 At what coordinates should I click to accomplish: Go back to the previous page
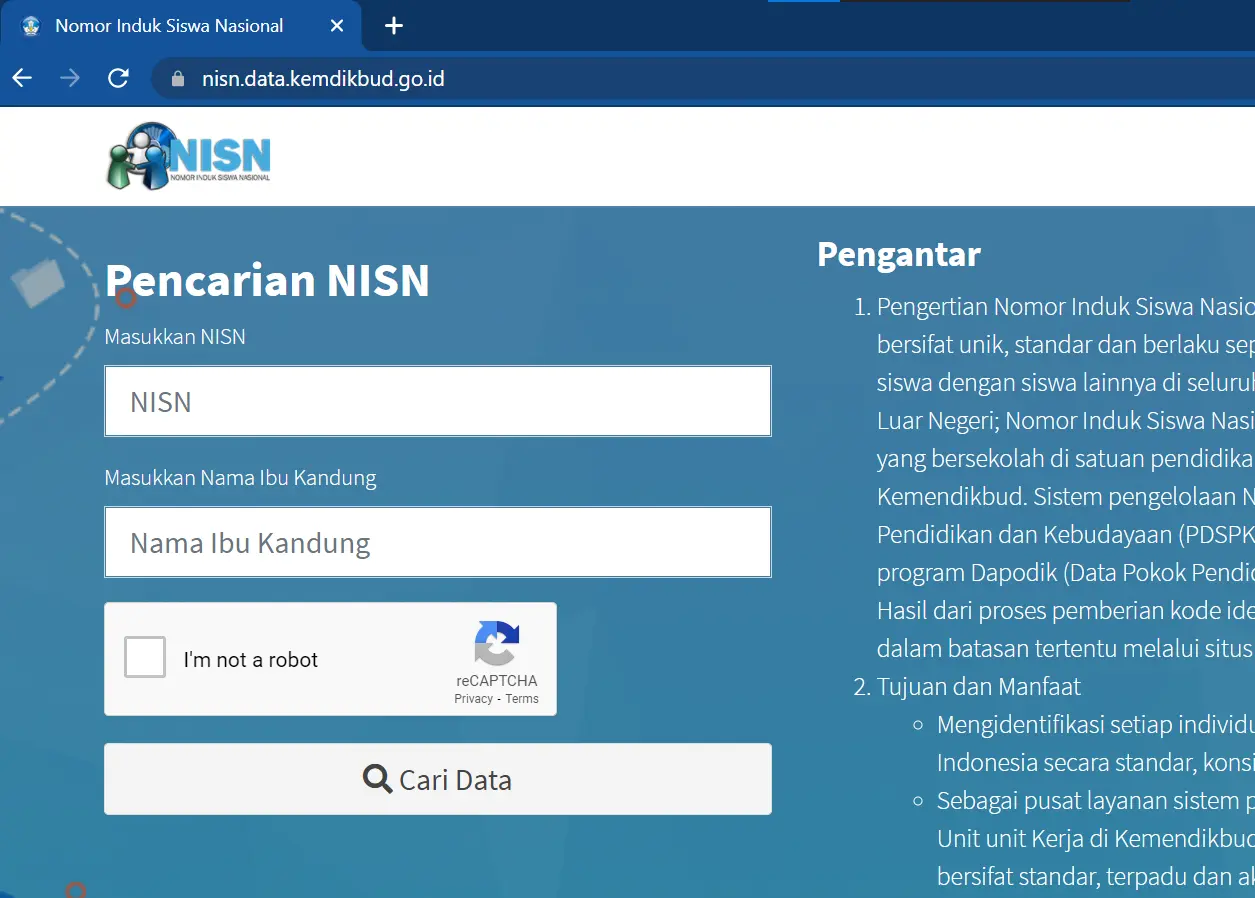(22, 78)
